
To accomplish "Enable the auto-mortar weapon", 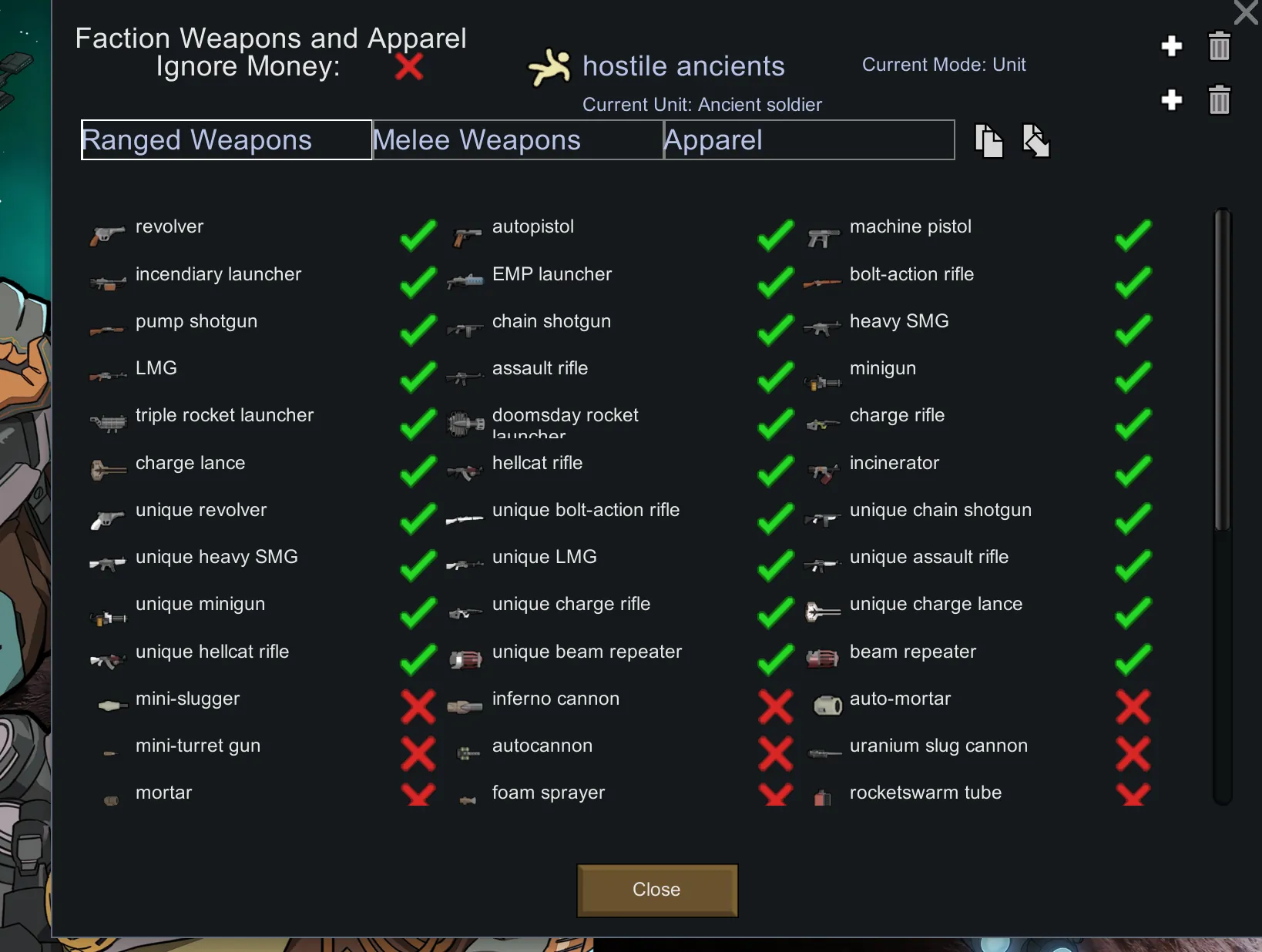I will tap(1133, 707).
